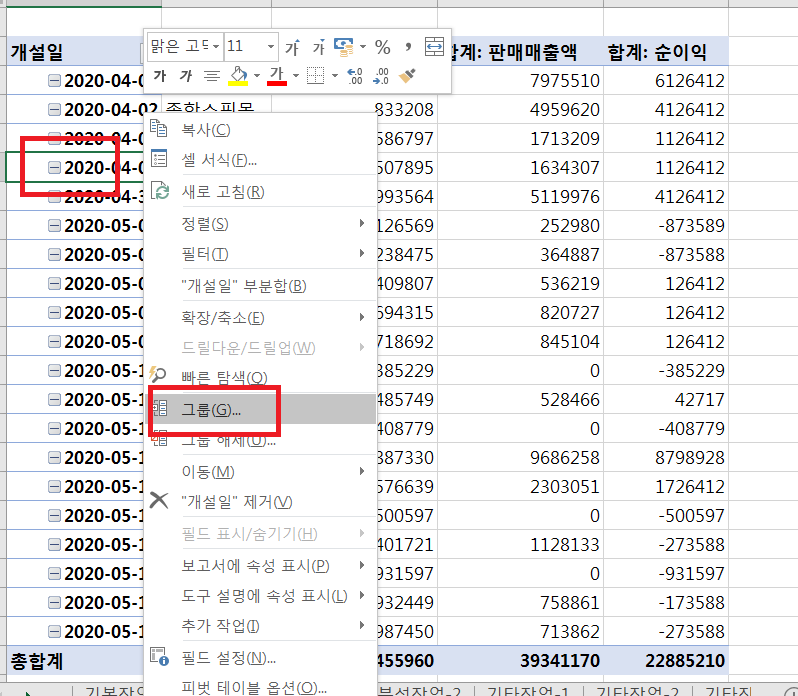
Task: Increase decimal places in mini toolbar
Action: pos(354,75)
